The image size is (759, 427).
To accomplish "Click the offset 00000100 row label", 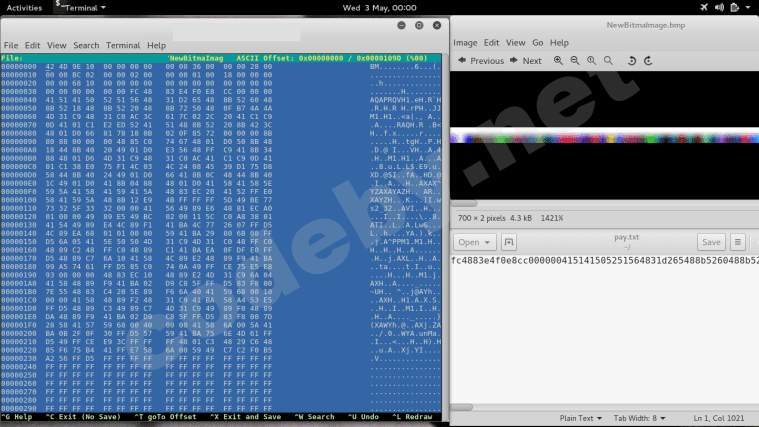I will (x=18, y=199).
